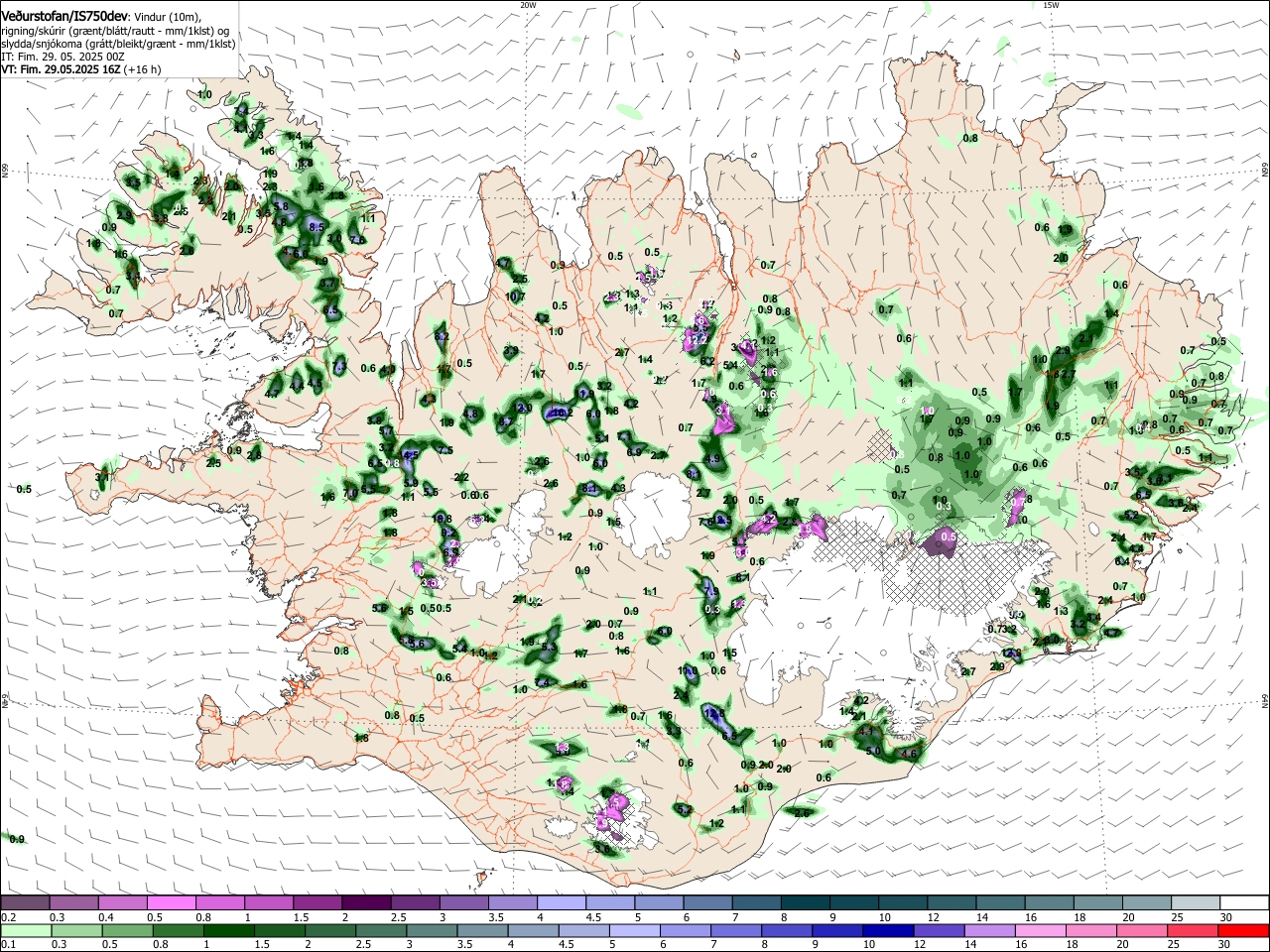Click the '15W' longitude label at map top

click(x=1051, y=5)
